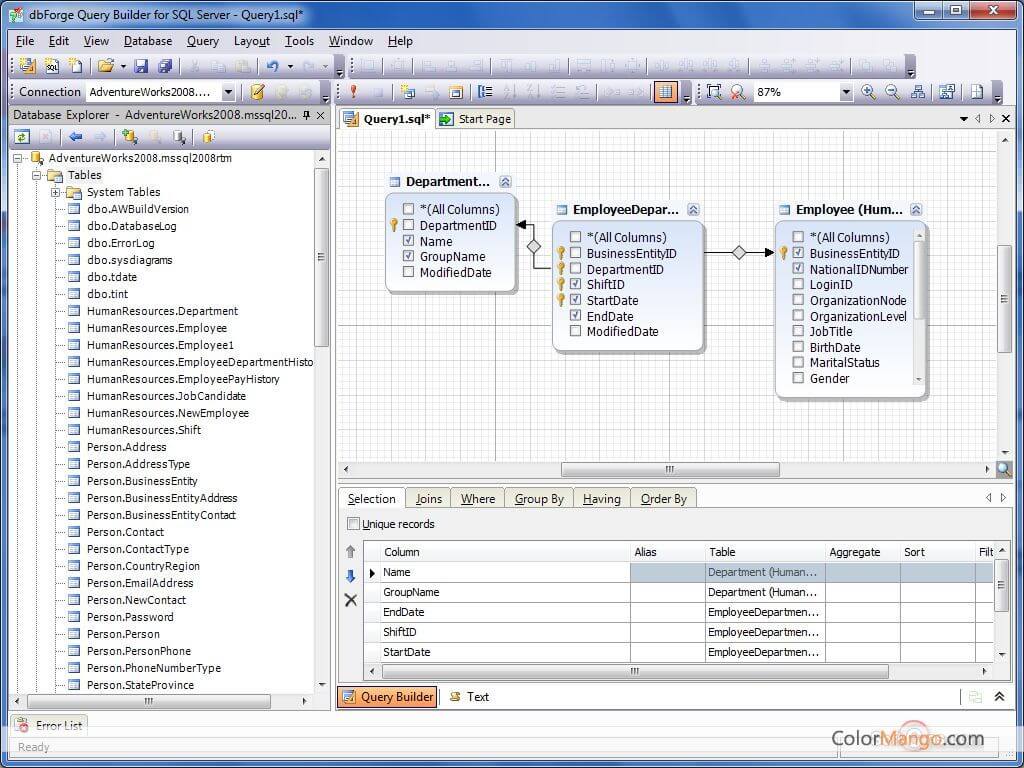
Task: Switch to the Order By tab
Action: 664,499
